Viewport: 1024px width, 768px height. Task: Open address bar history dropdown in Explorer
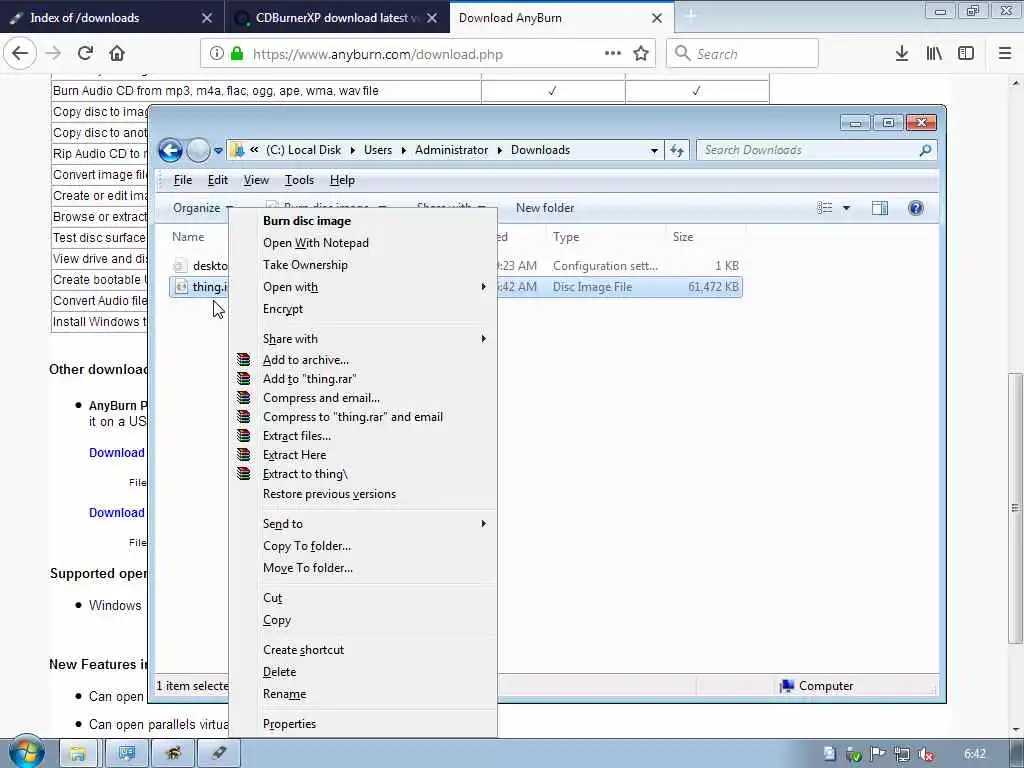point(654,150)
